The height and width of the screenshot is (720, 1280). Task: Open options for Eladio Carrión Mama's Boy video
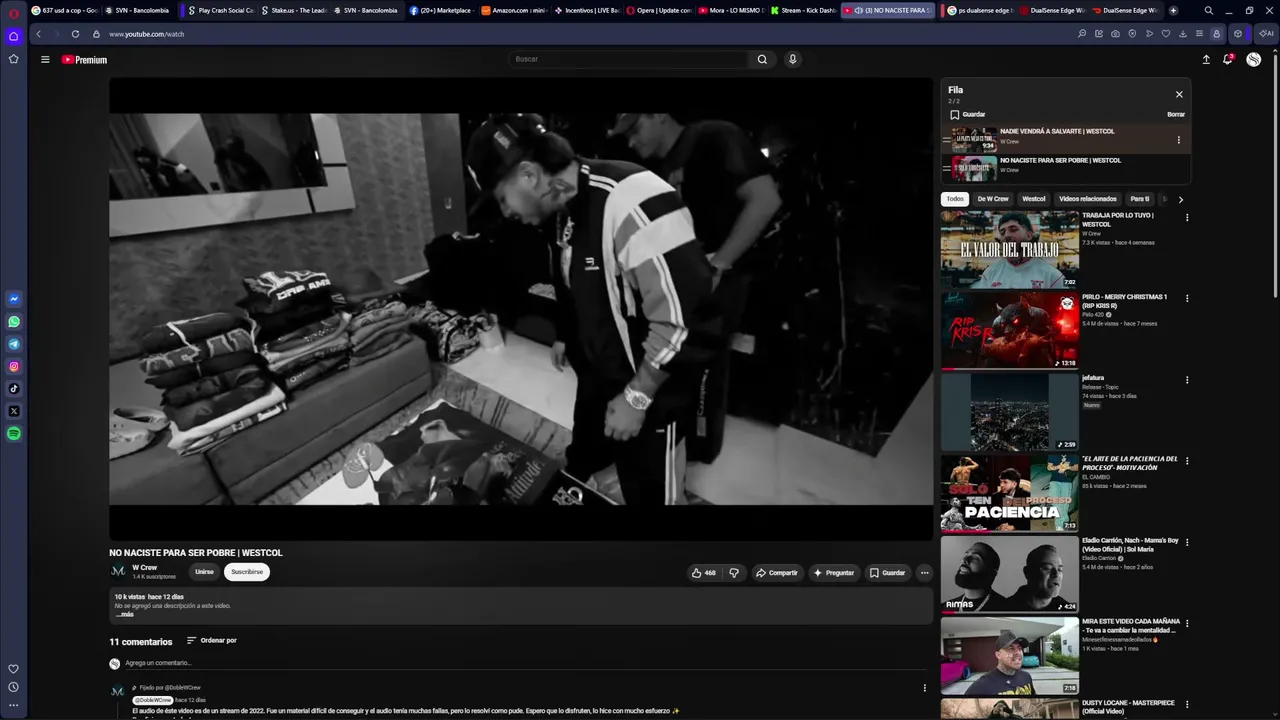pos(1187,542)
